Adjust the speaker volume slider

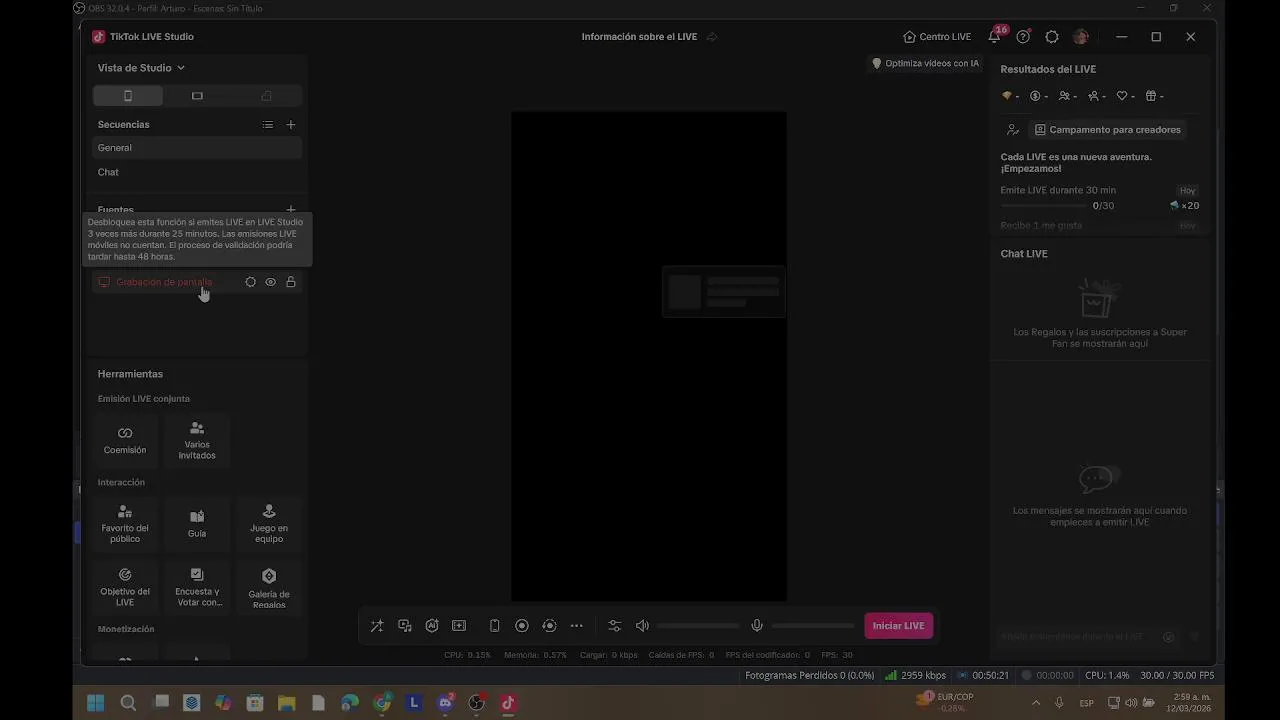(x=698, y=626)
